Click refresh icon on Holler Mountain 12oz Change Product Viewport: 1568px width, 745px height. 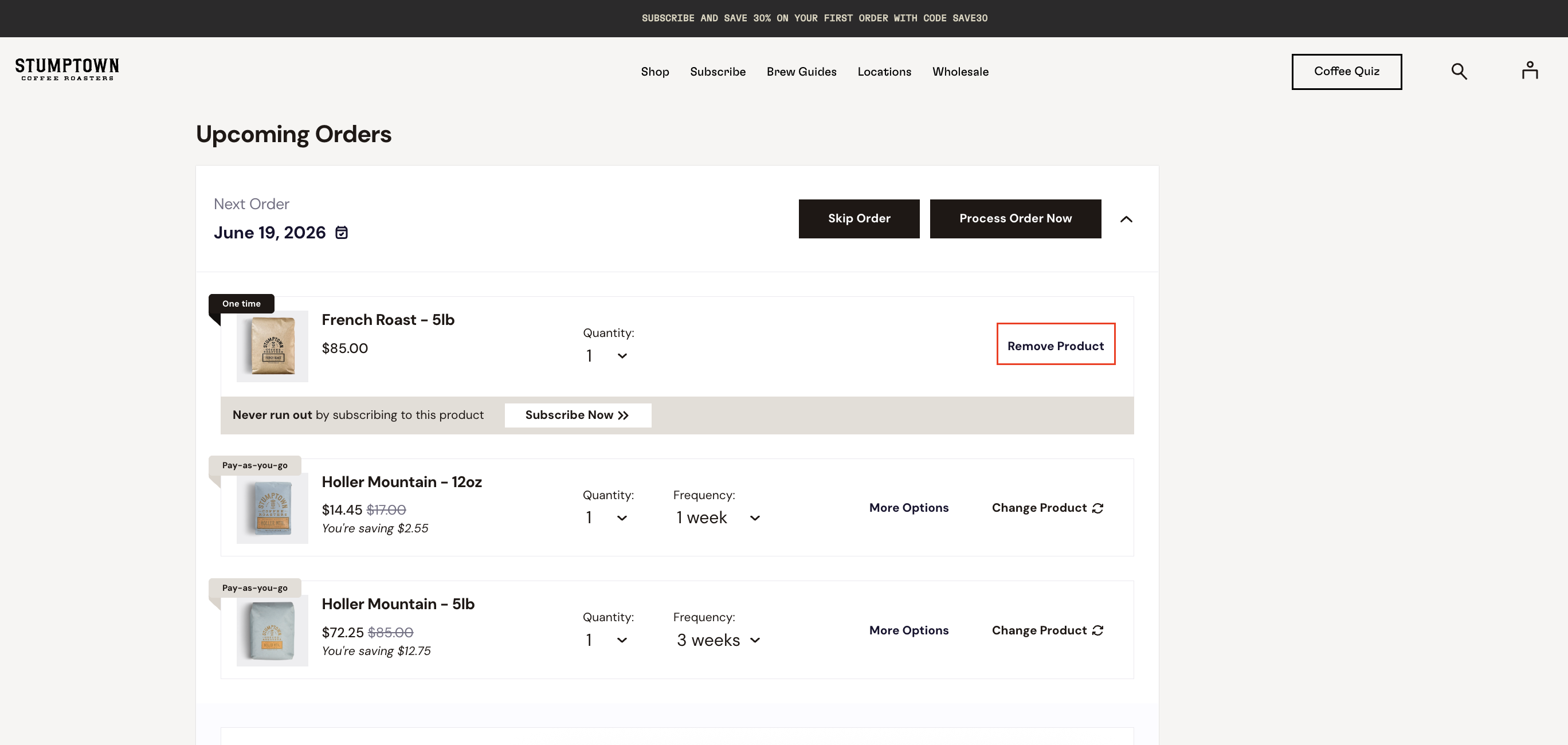1097,508
